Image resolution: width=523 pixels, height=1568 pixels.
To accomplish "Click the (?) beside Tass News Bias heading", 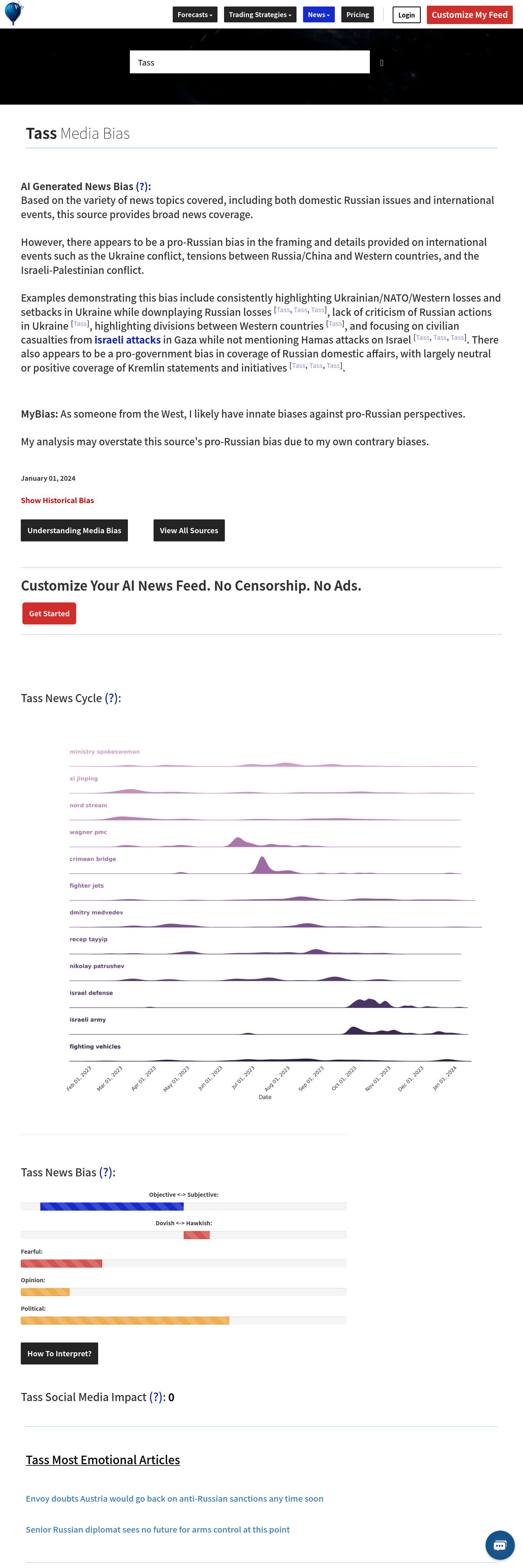I will tap(106, 1172).
